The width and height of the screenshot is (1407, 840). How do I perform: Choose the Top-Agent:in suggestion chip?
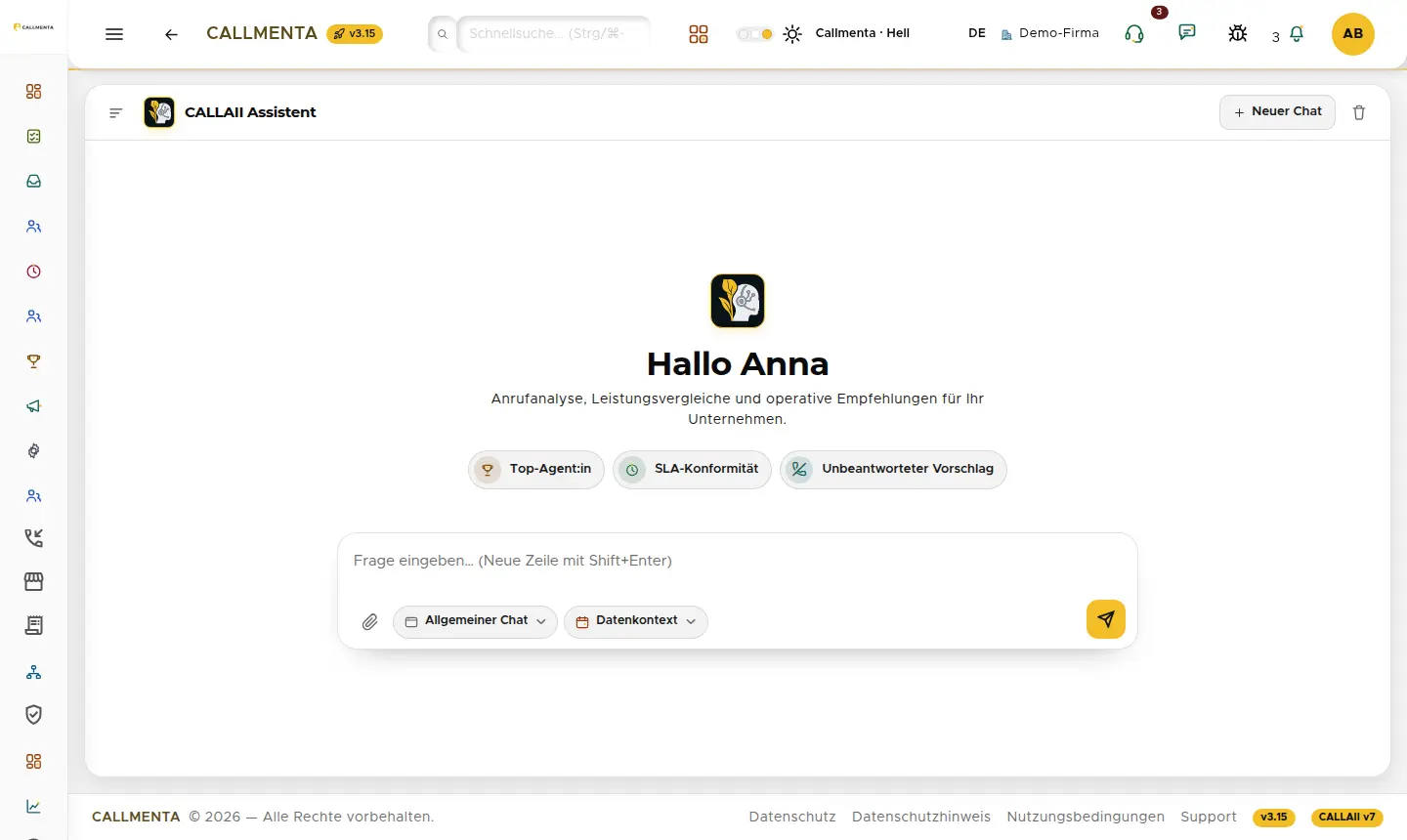click(x=536, y=470)
